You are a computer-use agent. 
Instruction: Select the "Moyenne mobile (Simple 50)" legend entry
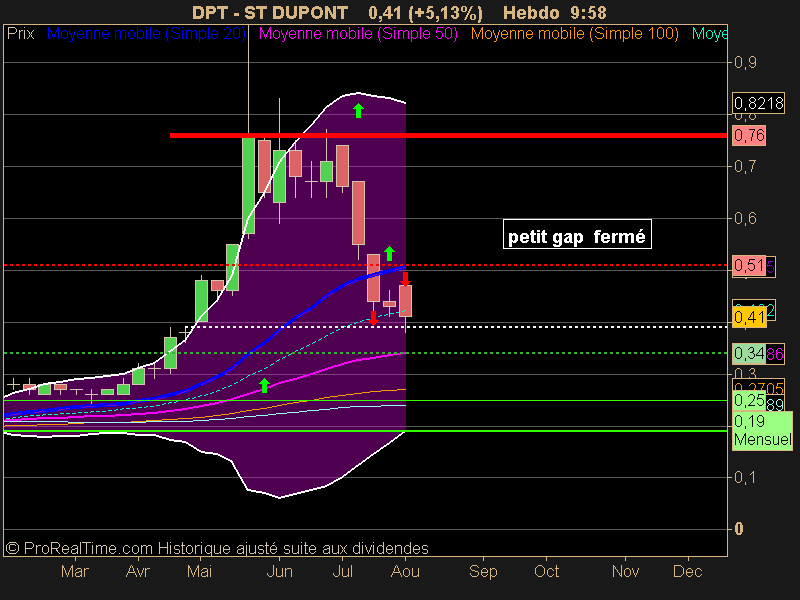(358, 34)
